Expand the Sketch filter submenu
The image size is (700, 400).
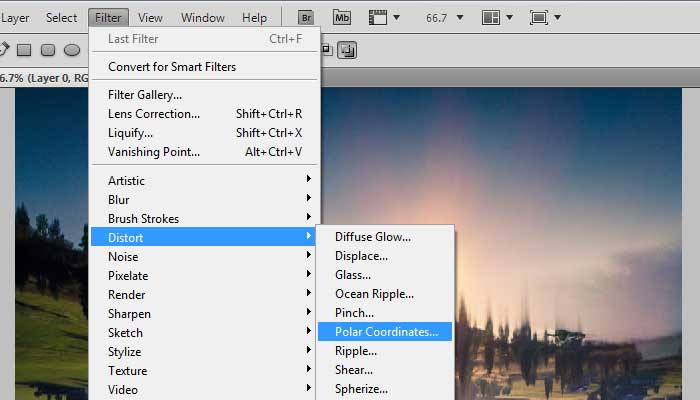[204, 333]
